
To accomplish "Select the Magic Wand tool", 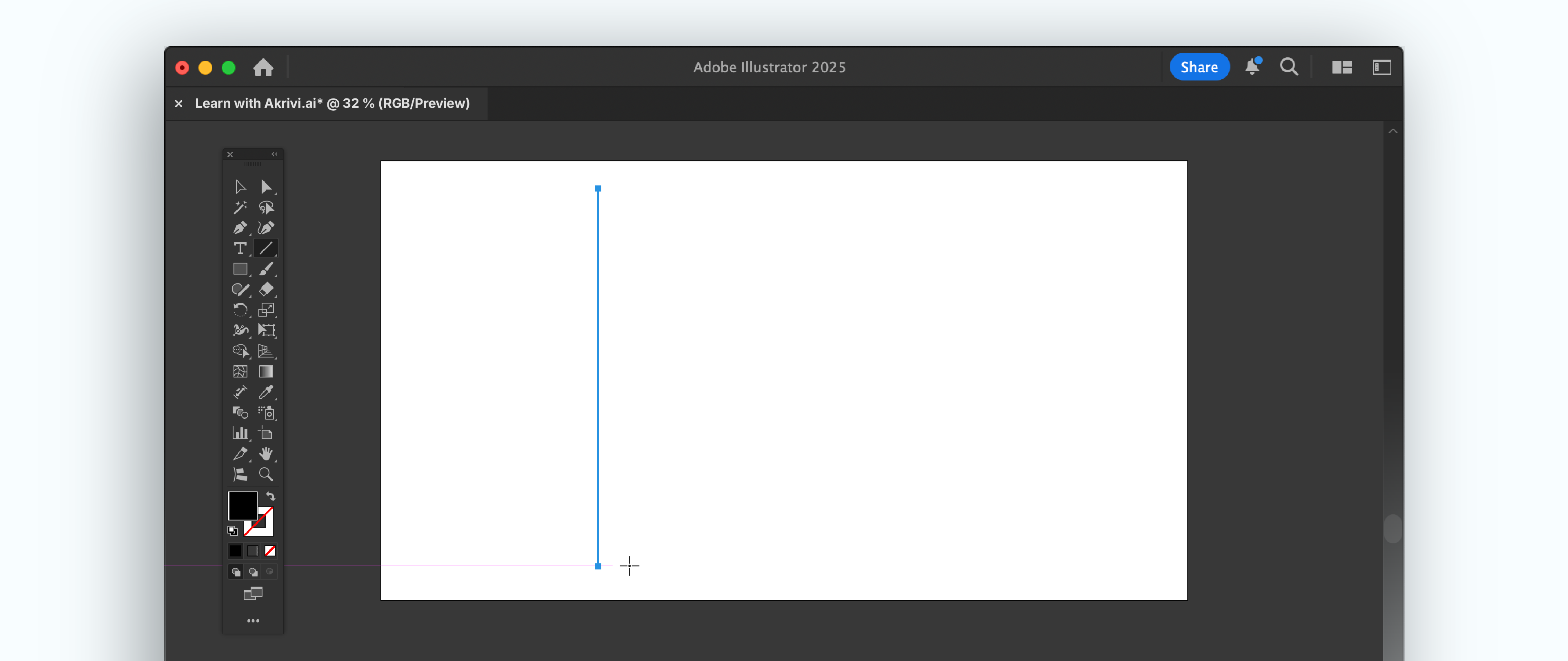I will tap(240, 208).
